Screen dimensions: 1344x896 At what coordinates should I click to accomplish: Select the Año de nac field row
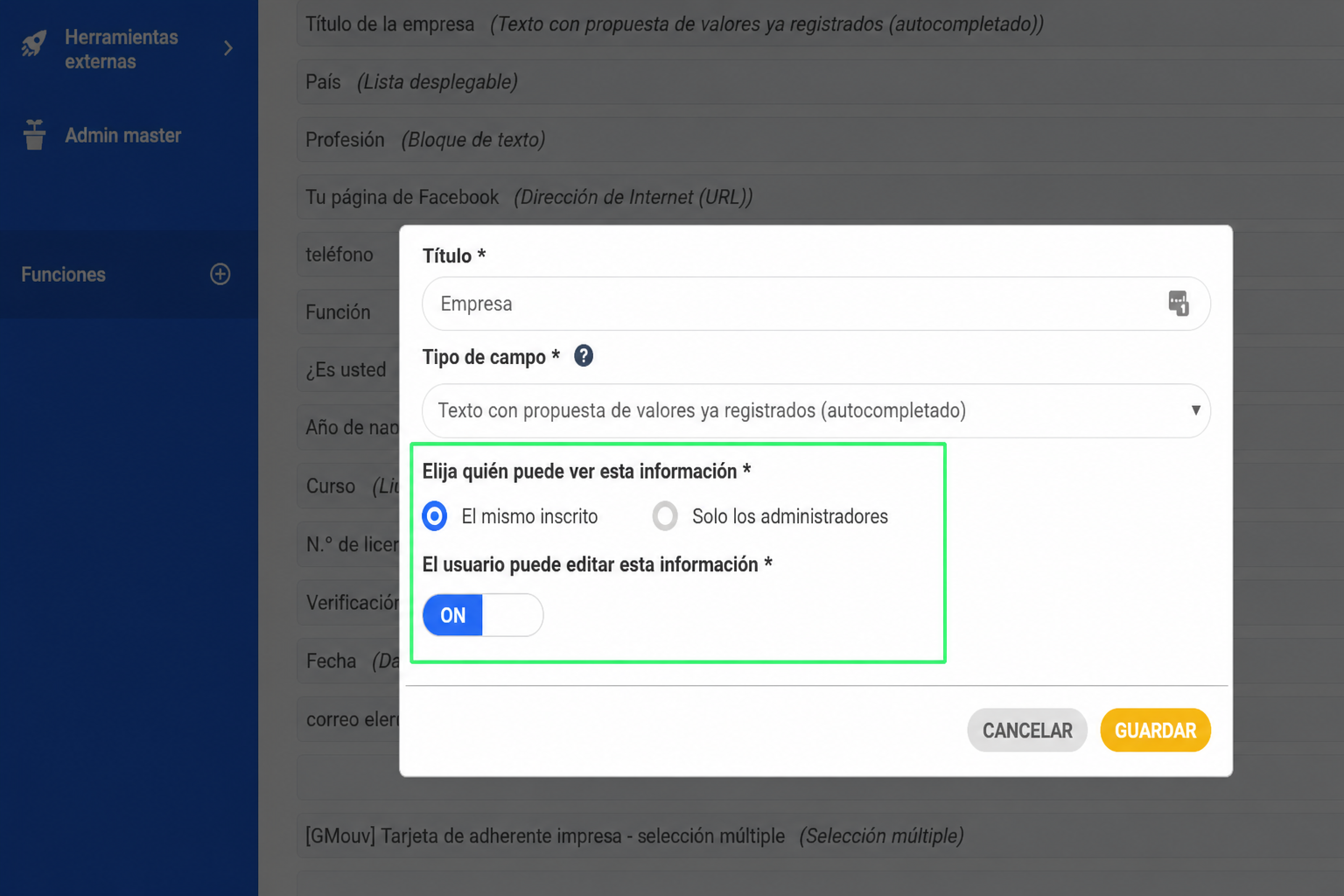pos(348,428)
